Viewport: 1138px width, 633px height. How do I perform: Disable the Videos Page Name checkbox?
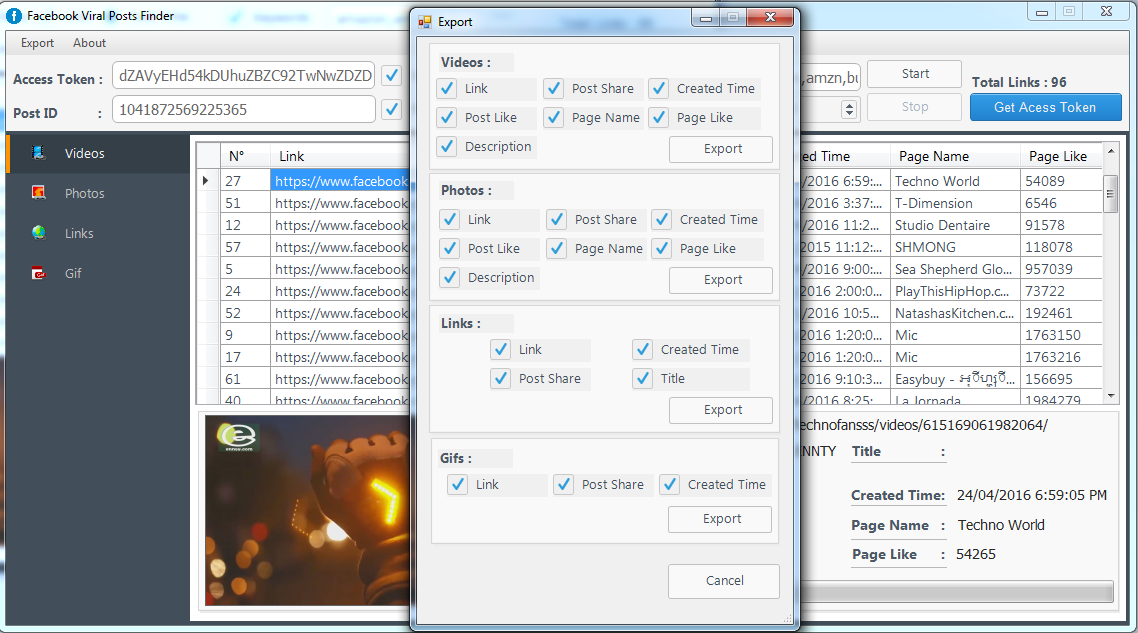(x=554, y=118)
